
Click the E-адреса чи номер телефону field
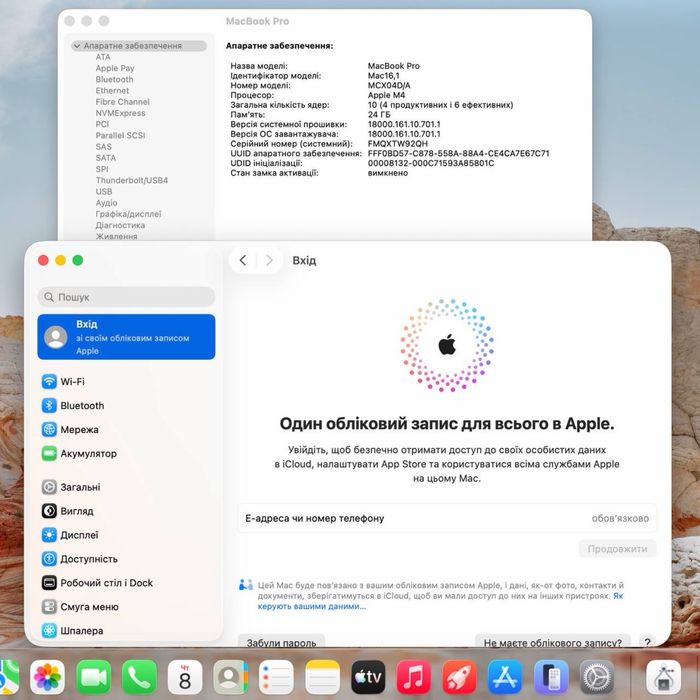tap(447, 518)
